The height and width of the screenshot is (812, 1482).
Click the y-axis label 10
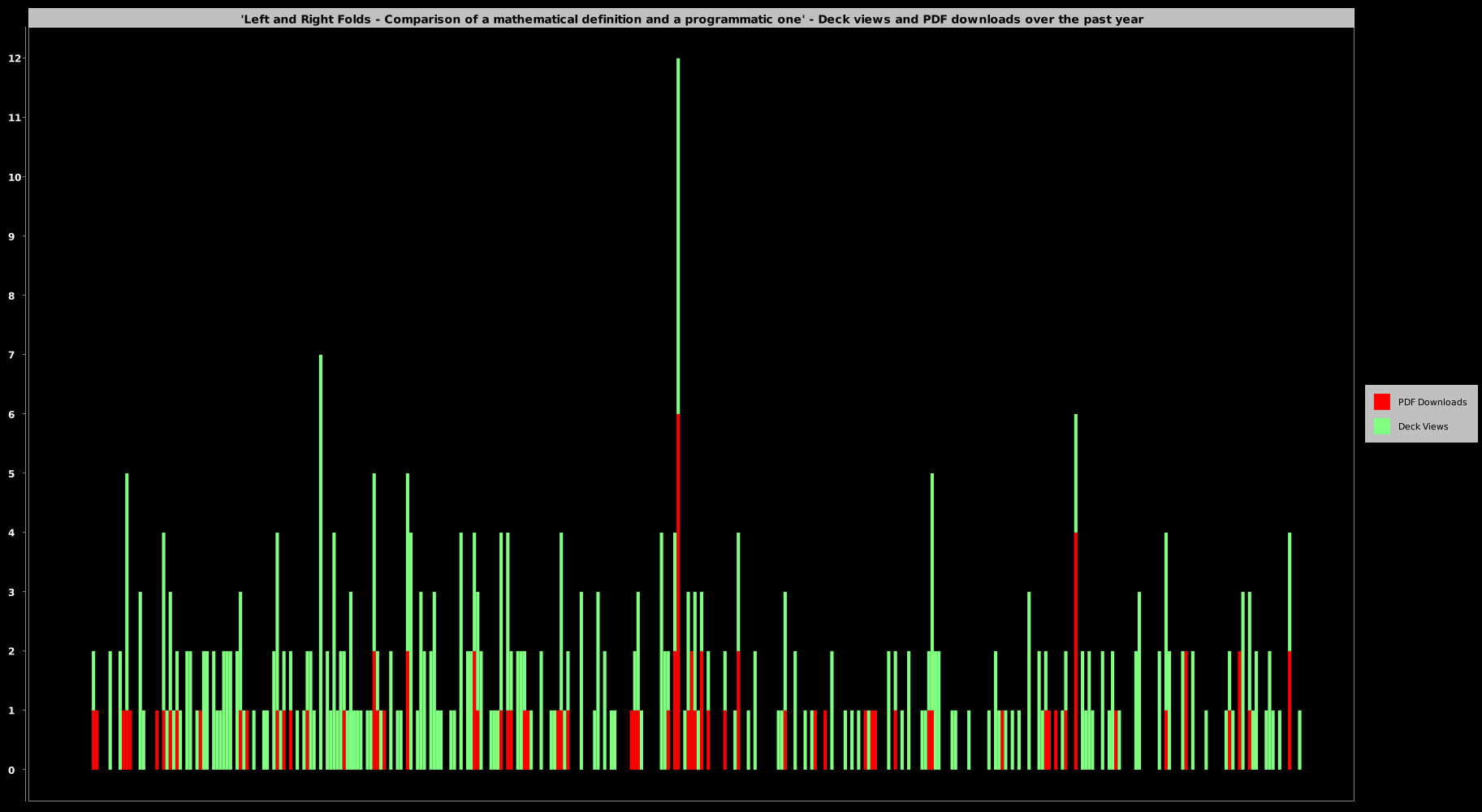[15, 177]
